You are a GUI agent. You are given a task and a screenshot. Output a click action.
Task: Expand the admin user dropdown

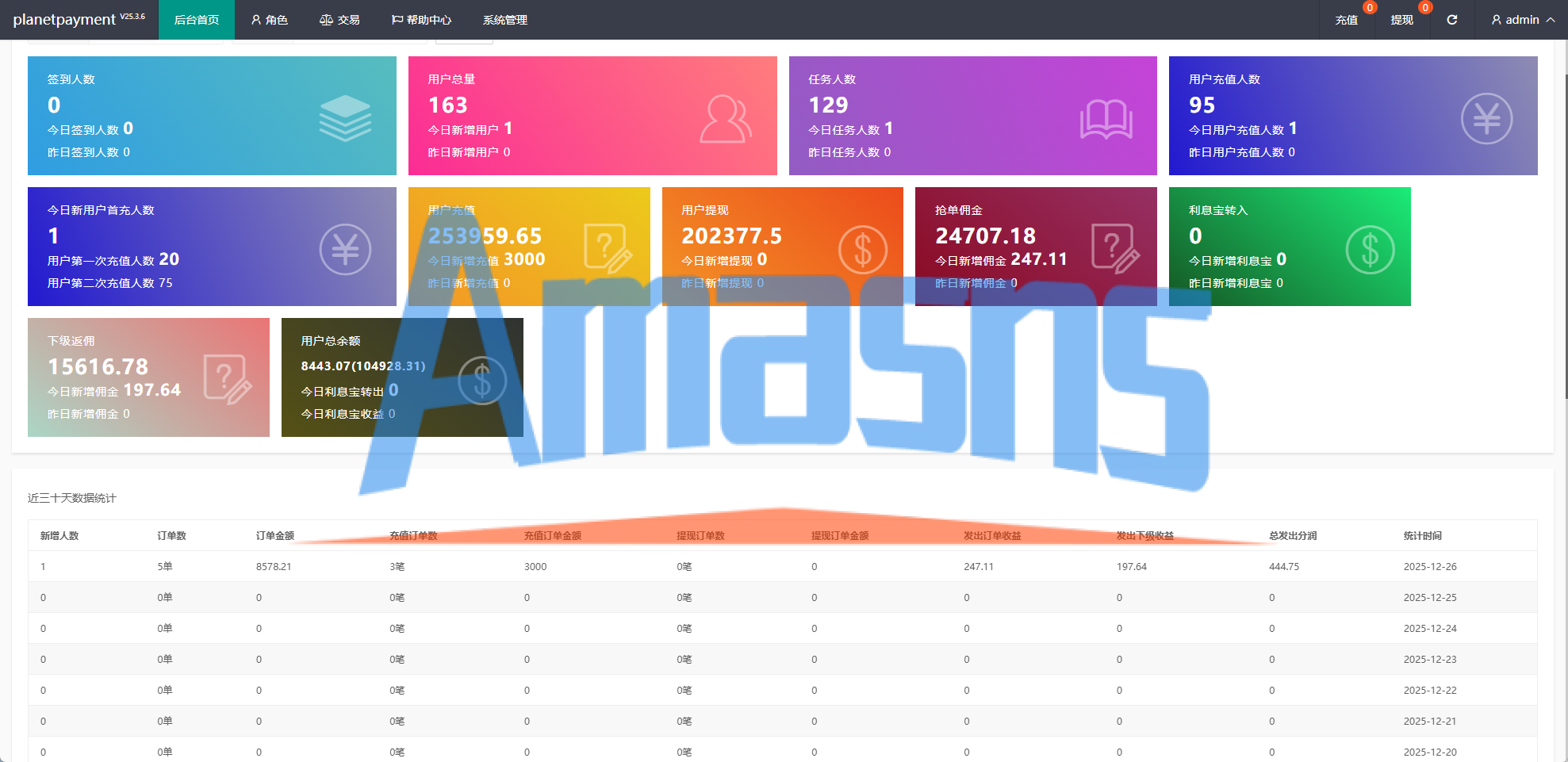(x=1523, y=20)
